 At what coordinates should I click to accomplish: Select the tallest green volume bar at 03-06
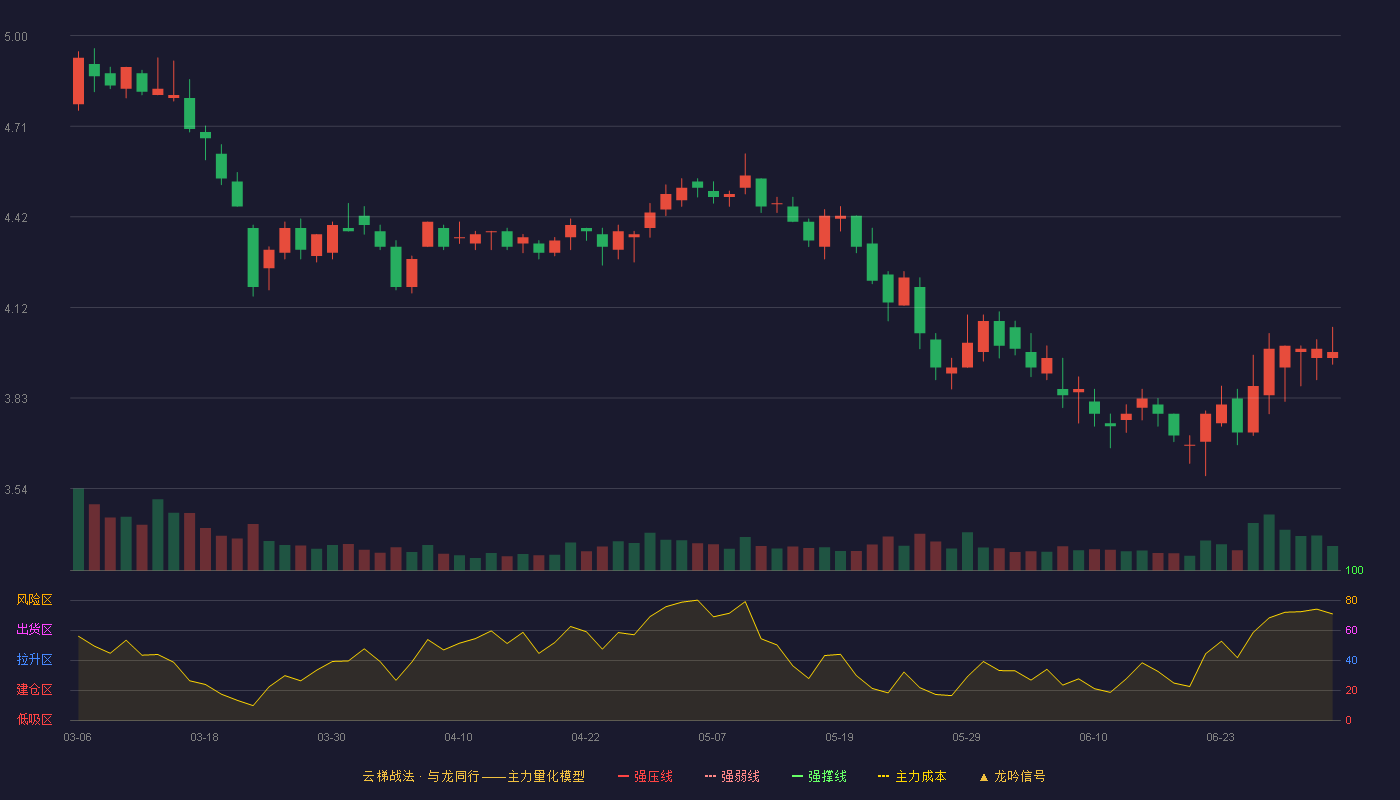(x=78, y=529)
